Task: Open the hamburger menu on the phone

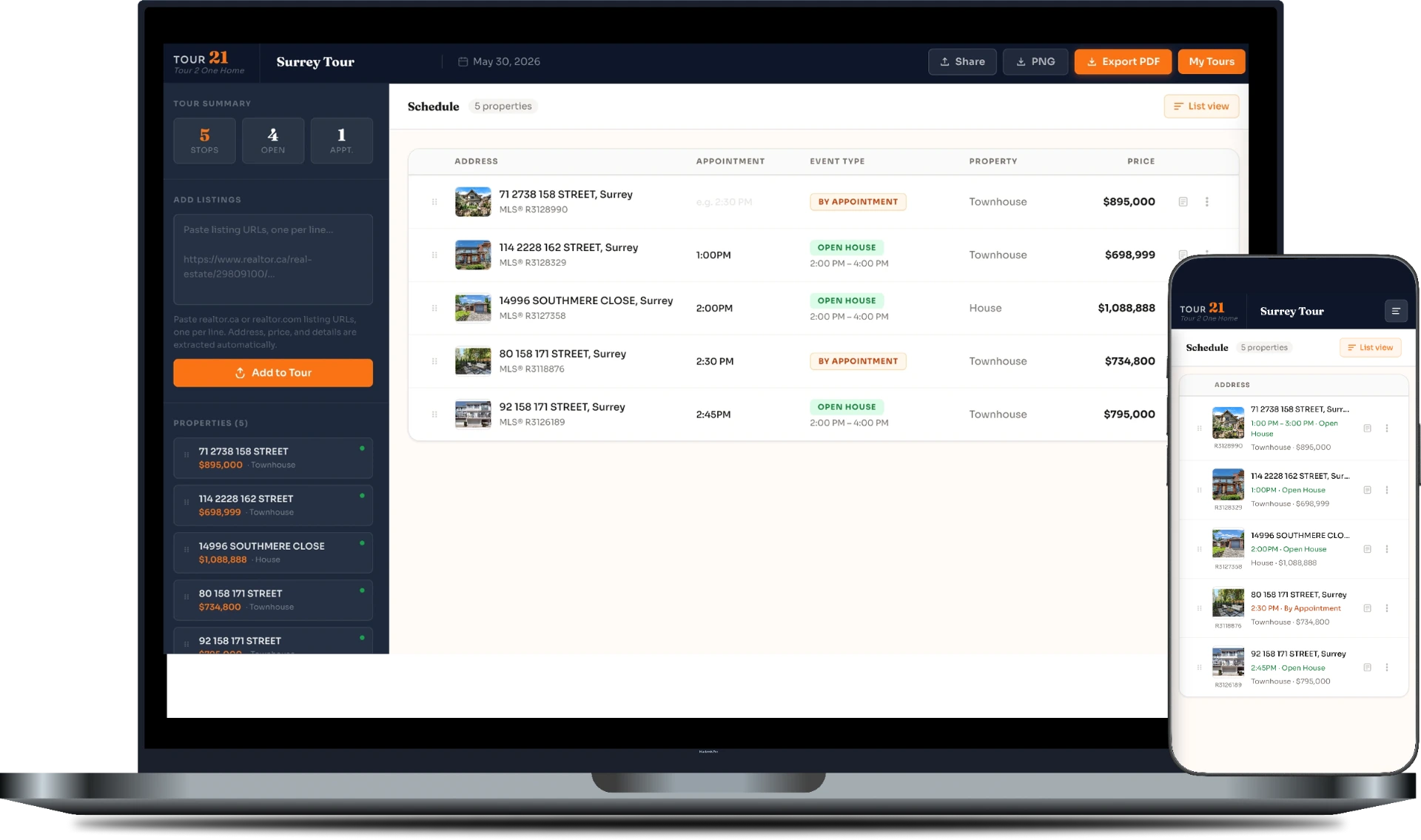Action: coord(1396,312)
